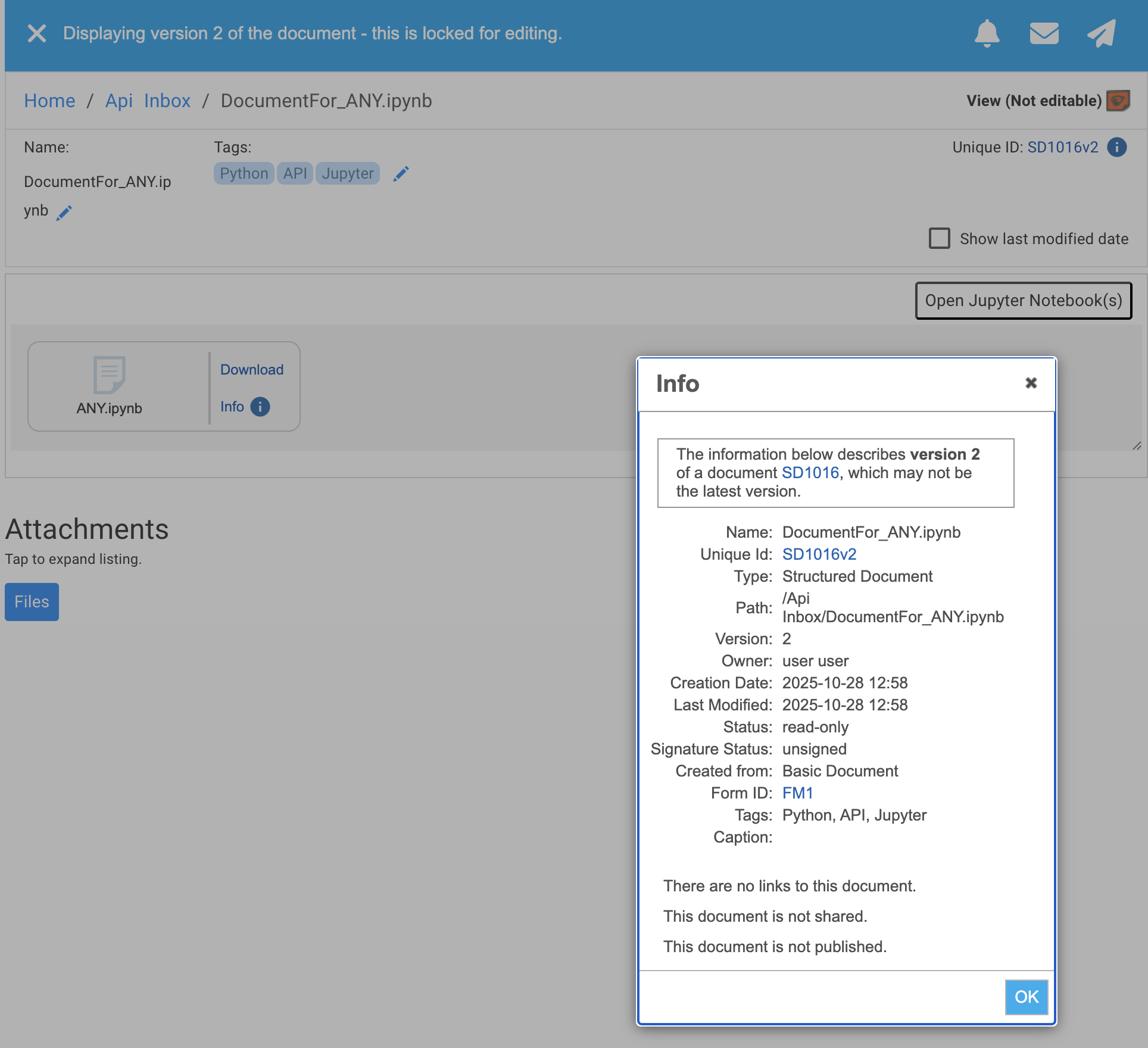Open the FM1 form ID link
The height and width of the screenshot is (1048, 1148).
point(797,793)
